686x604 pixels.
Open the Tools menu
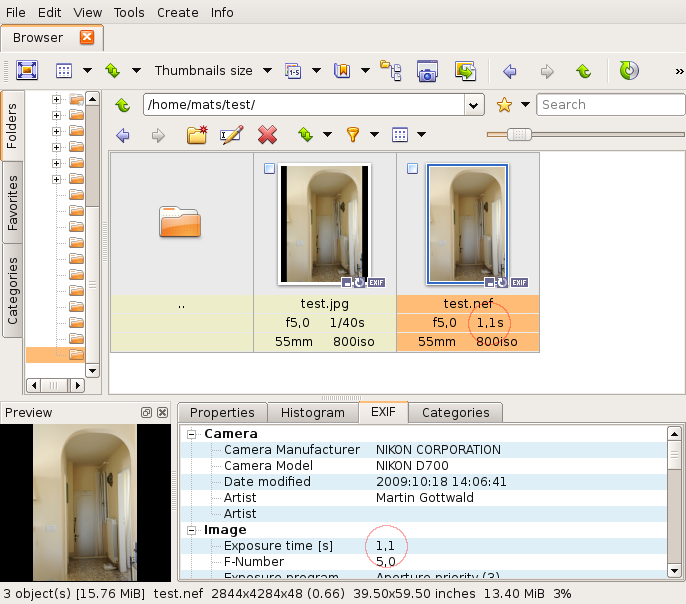click(129, 13)
